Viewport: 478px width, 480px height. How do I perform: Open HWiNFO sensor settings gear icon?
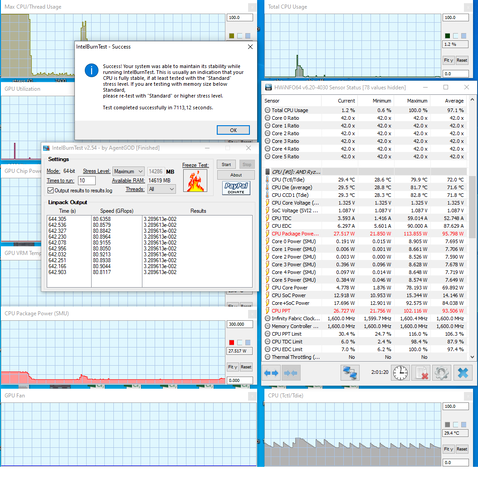tap(442, 373)
